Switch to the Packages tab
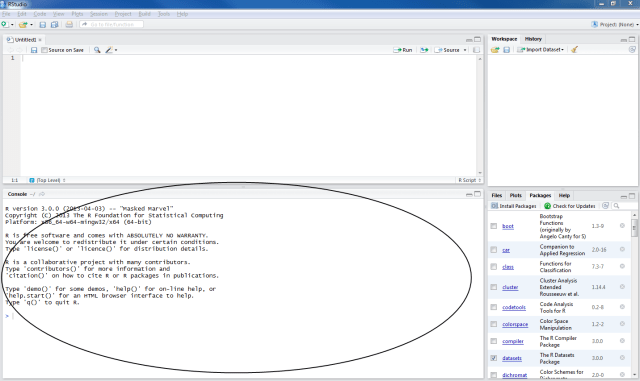Viewport: 640px width, 381px height. [540, 195]
